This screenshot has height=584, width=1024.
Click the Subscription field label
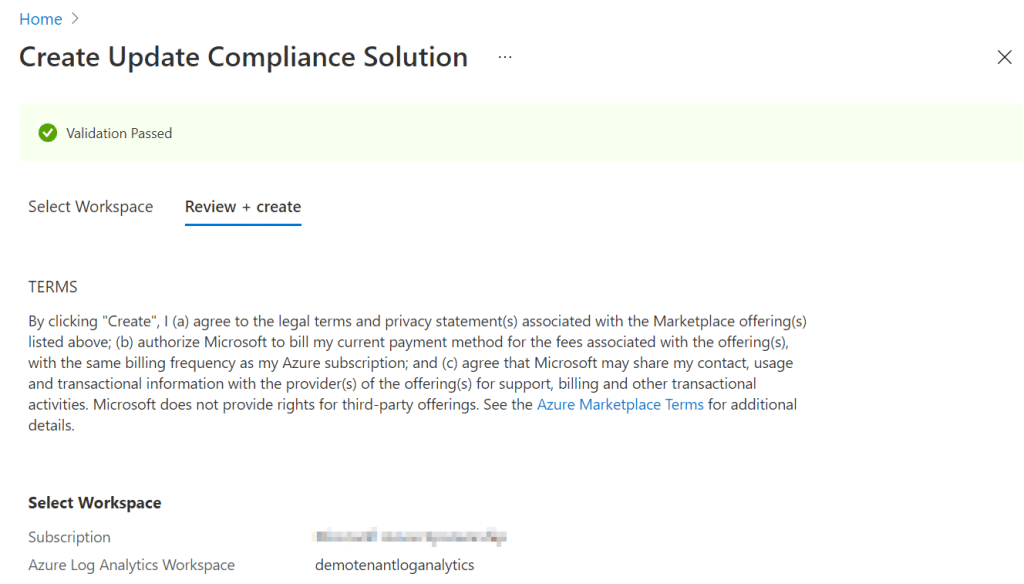point(69,537)
